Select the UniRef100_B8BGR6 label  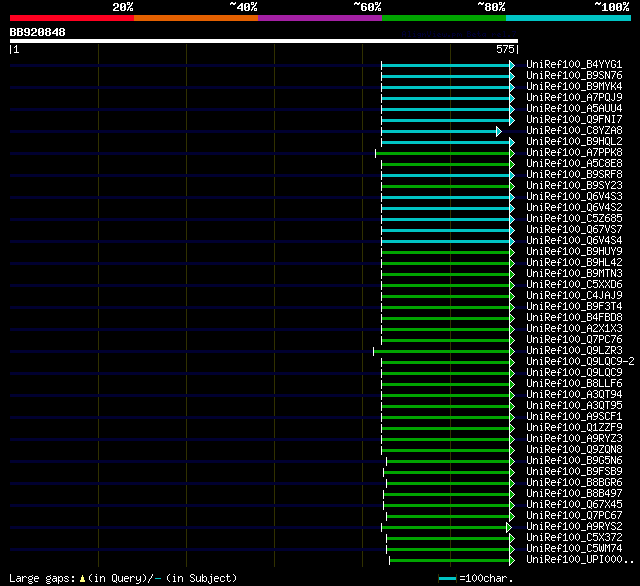574,483
